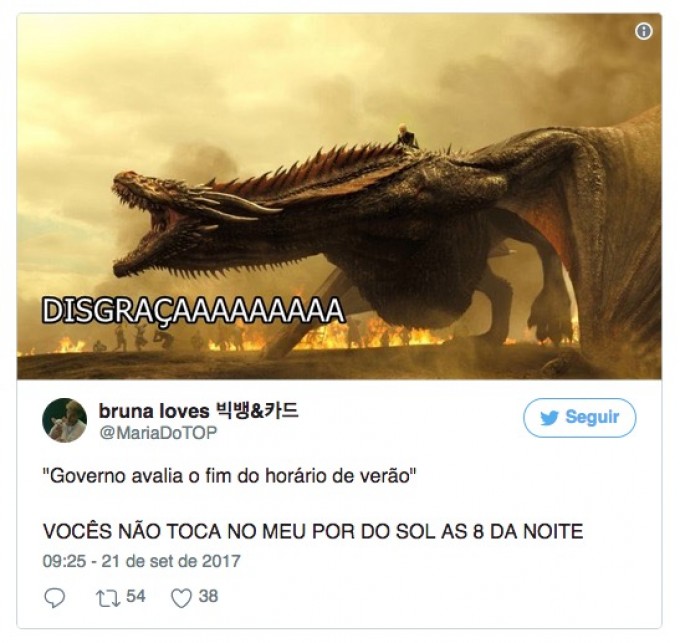View the like count 38

tap(208, 596)
